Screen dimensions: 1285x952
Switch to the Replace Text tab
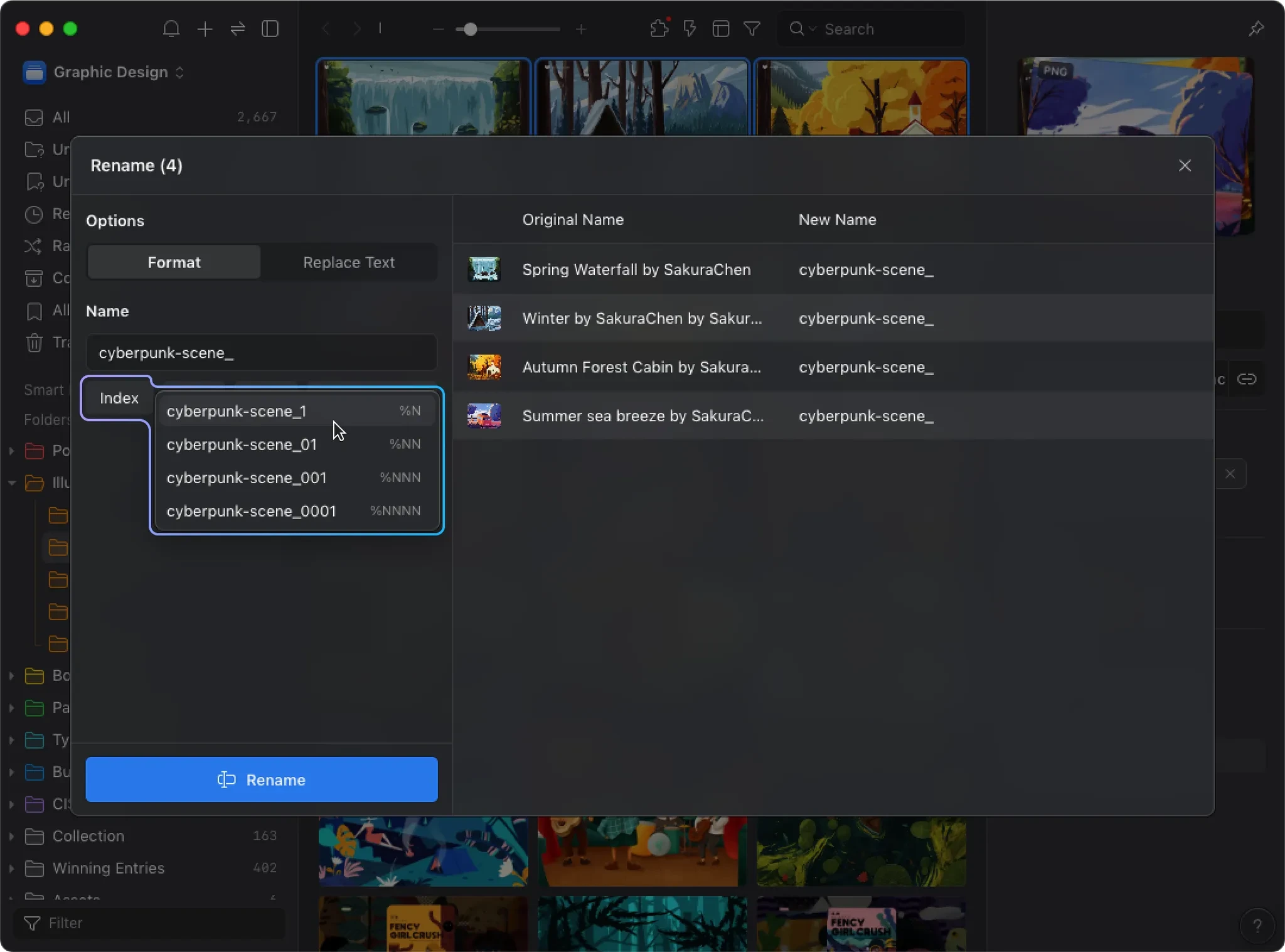coord(349,262)
